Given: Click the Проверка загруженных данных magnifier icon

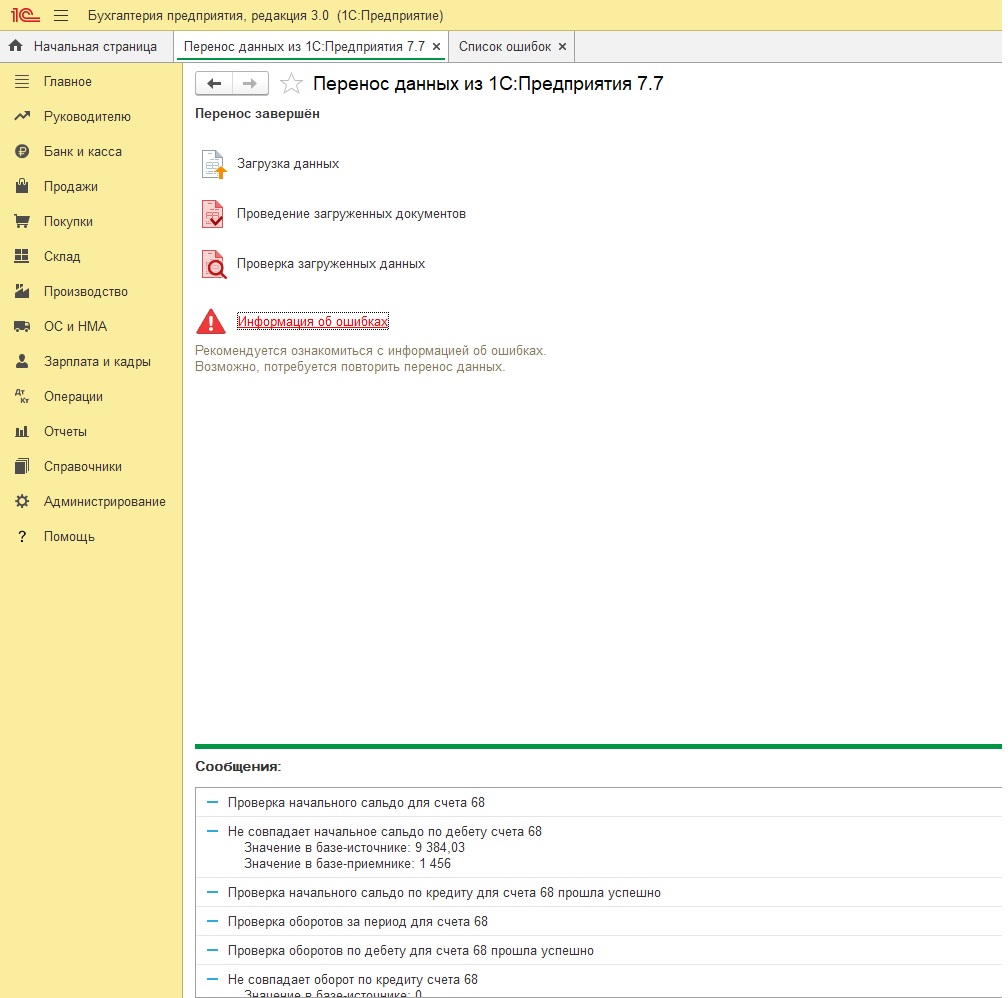Looking at the screenshot, I should coord(213,264).
